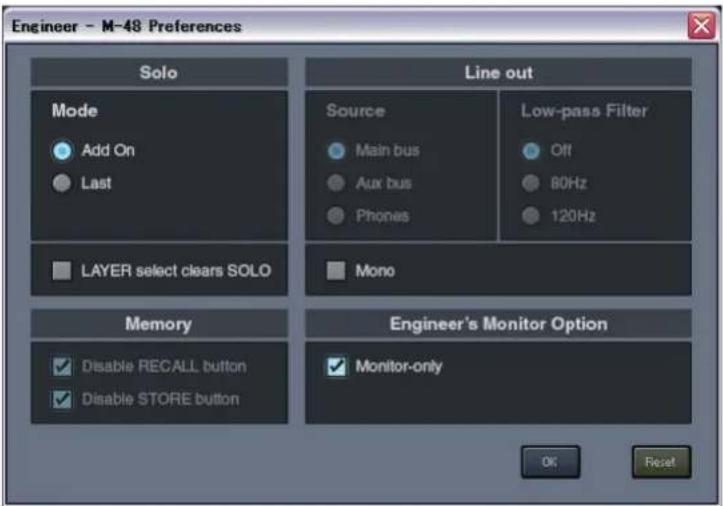Select the Last solo mode
This screenshot has width=723, height=506.
click(62, 183)
